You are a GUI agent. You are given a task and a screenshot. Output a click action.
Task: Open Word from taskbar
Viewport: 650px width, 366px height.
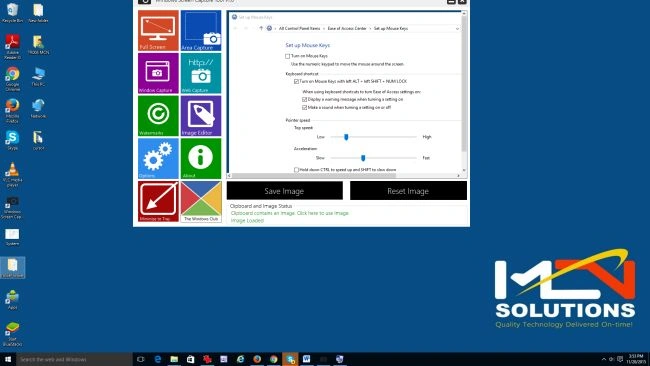307,359
